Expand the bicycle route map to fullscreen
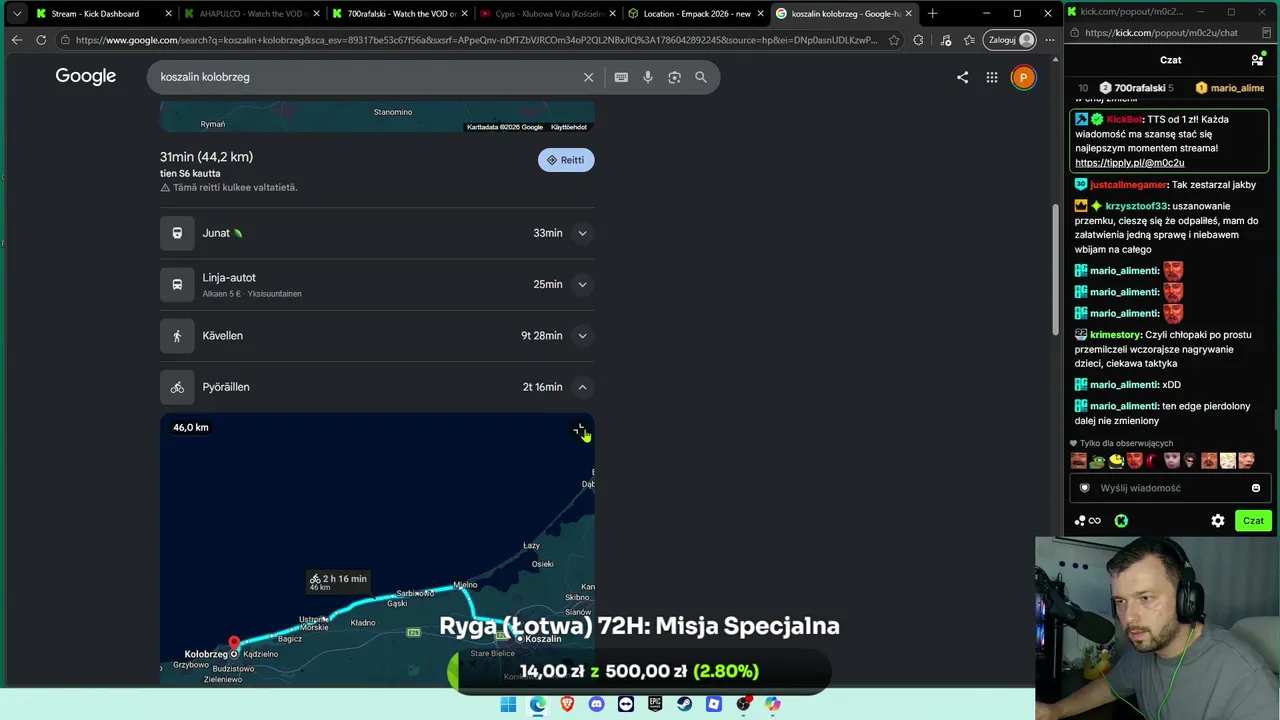1280x720 pixels. (578, 430)
